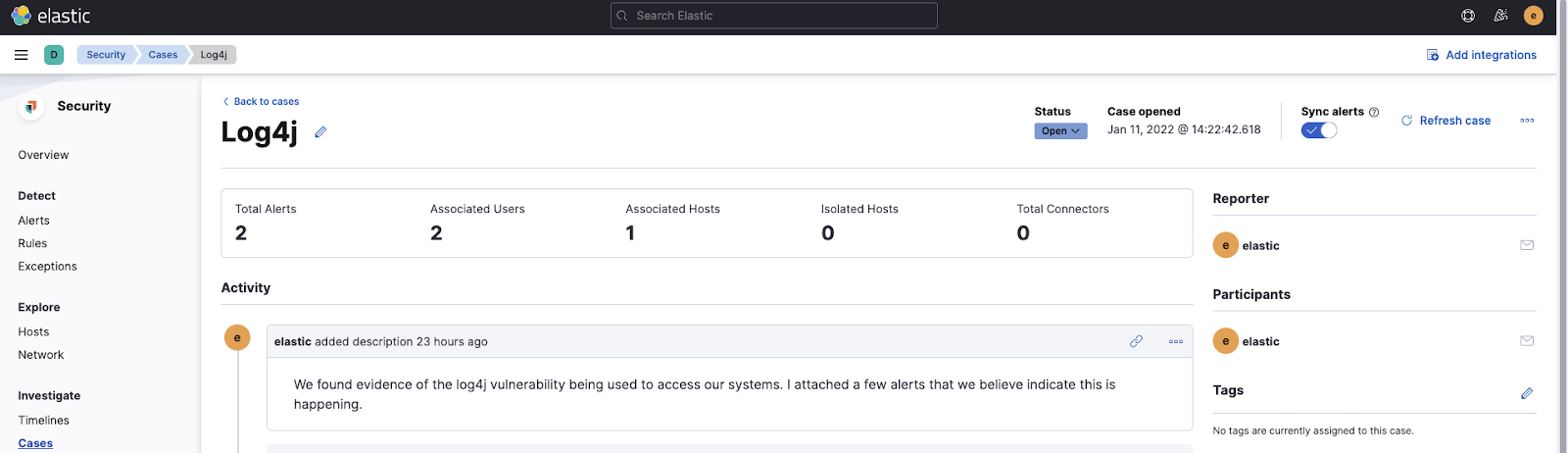Screen dimensions: 1568x453
Task: Open Network in sidebar
Action: click(41, 355)
